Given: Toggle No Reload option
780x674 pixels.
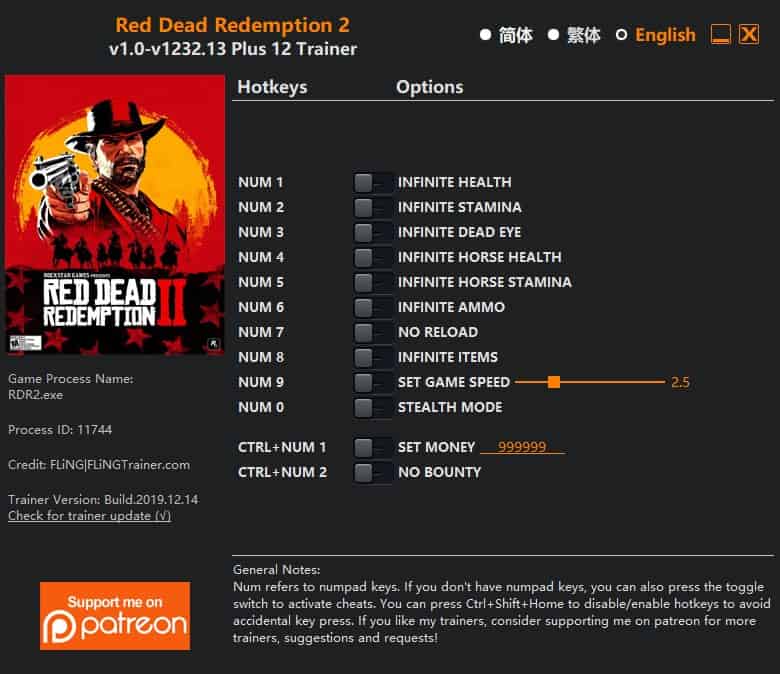Looking at the screenshot, I should coord(372,332).
